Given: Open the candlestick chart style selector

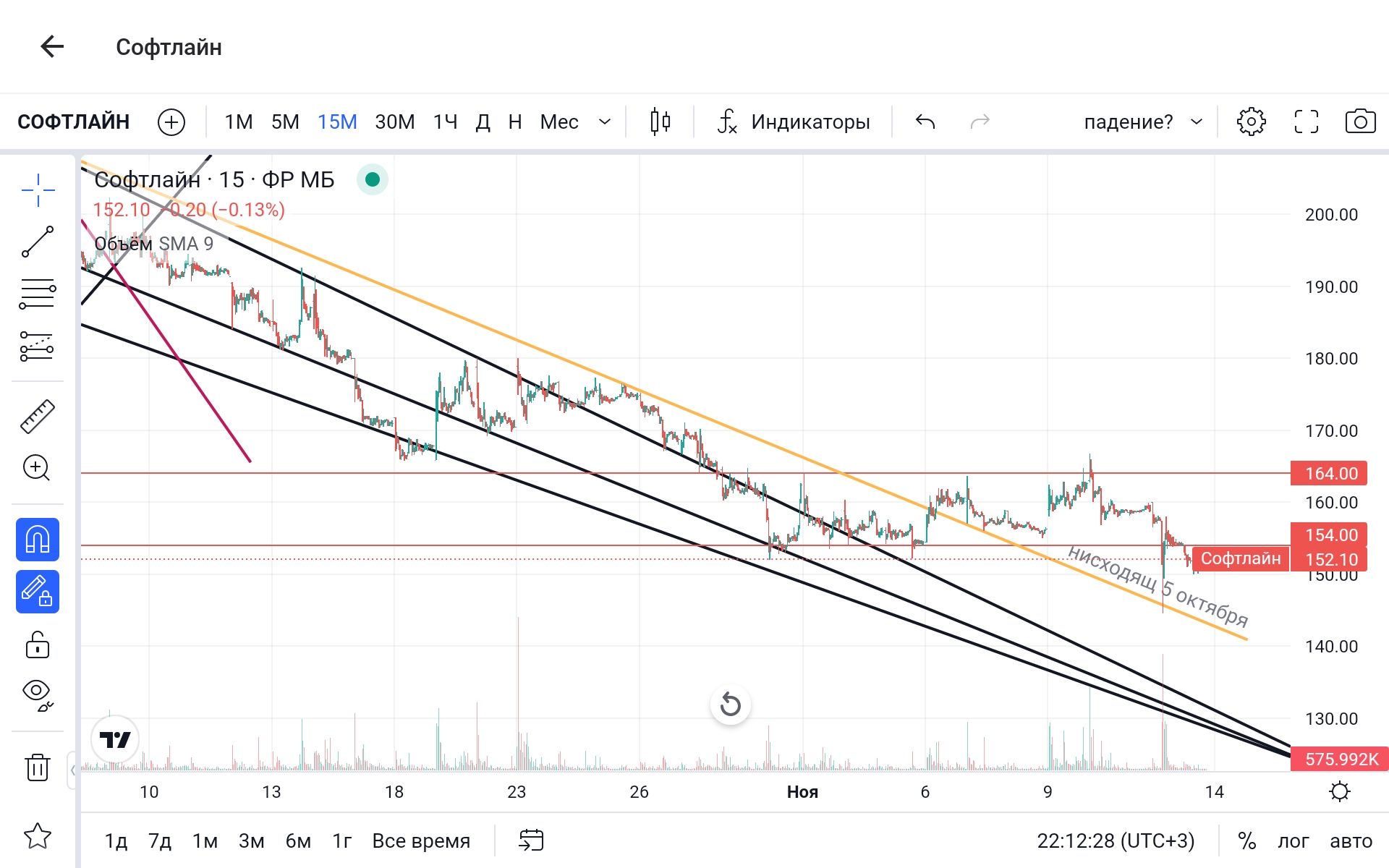Looking at the screenshot, I should [x=660, y=122].
